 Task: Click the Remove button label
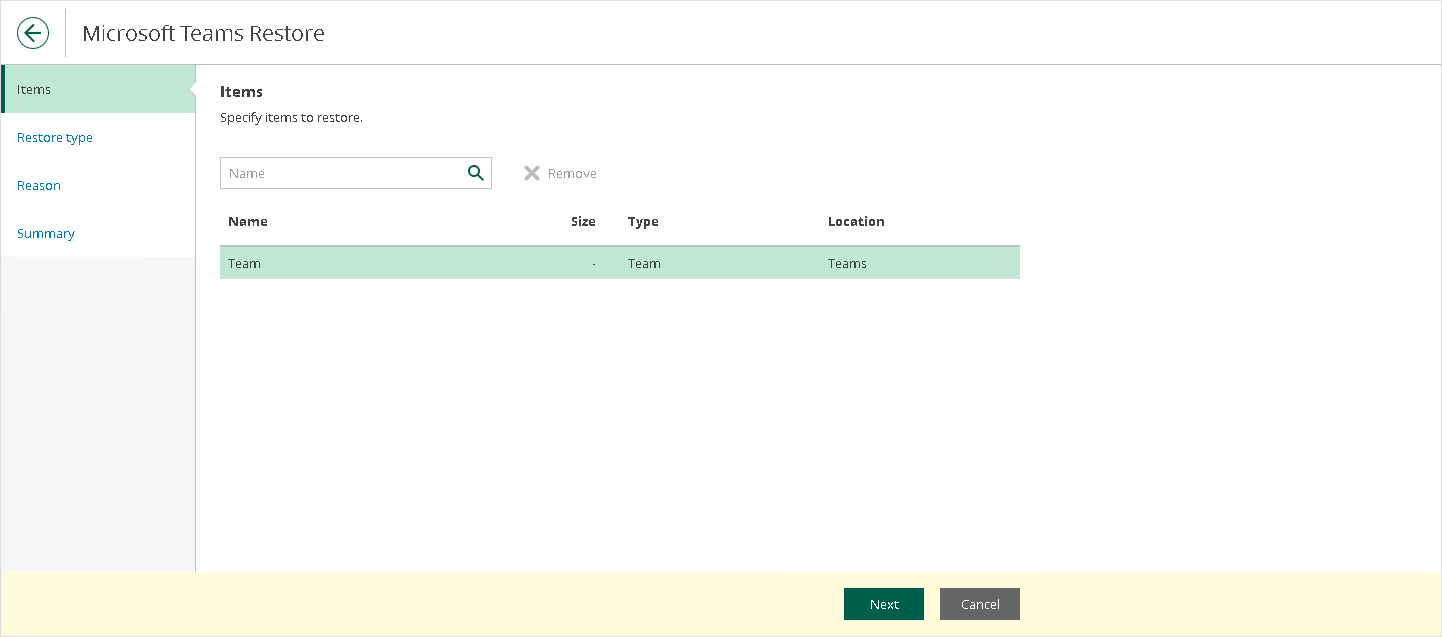point(572,174)
